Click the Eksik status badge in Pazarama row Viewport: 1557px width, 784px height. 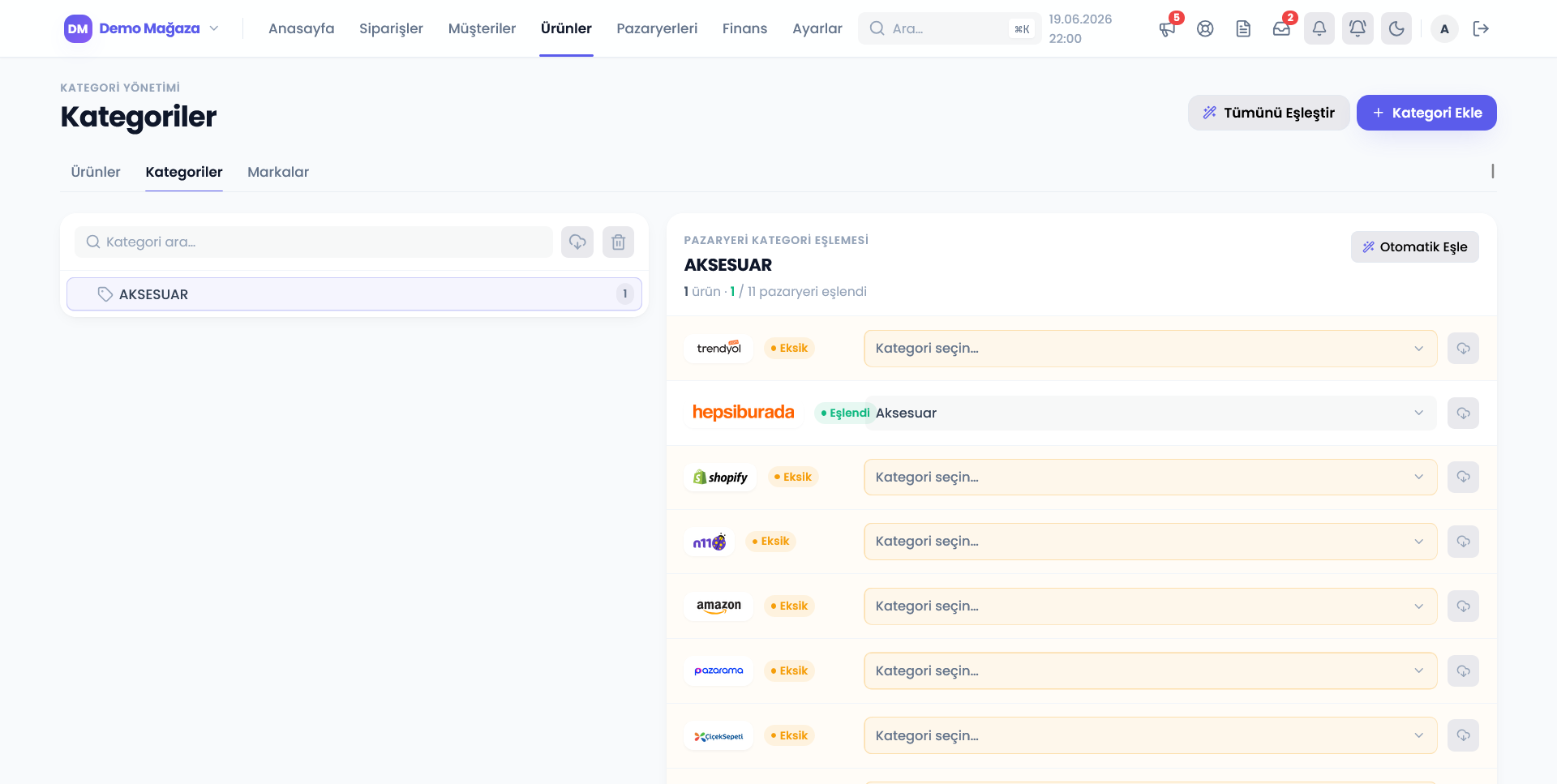tap(789, 670)
